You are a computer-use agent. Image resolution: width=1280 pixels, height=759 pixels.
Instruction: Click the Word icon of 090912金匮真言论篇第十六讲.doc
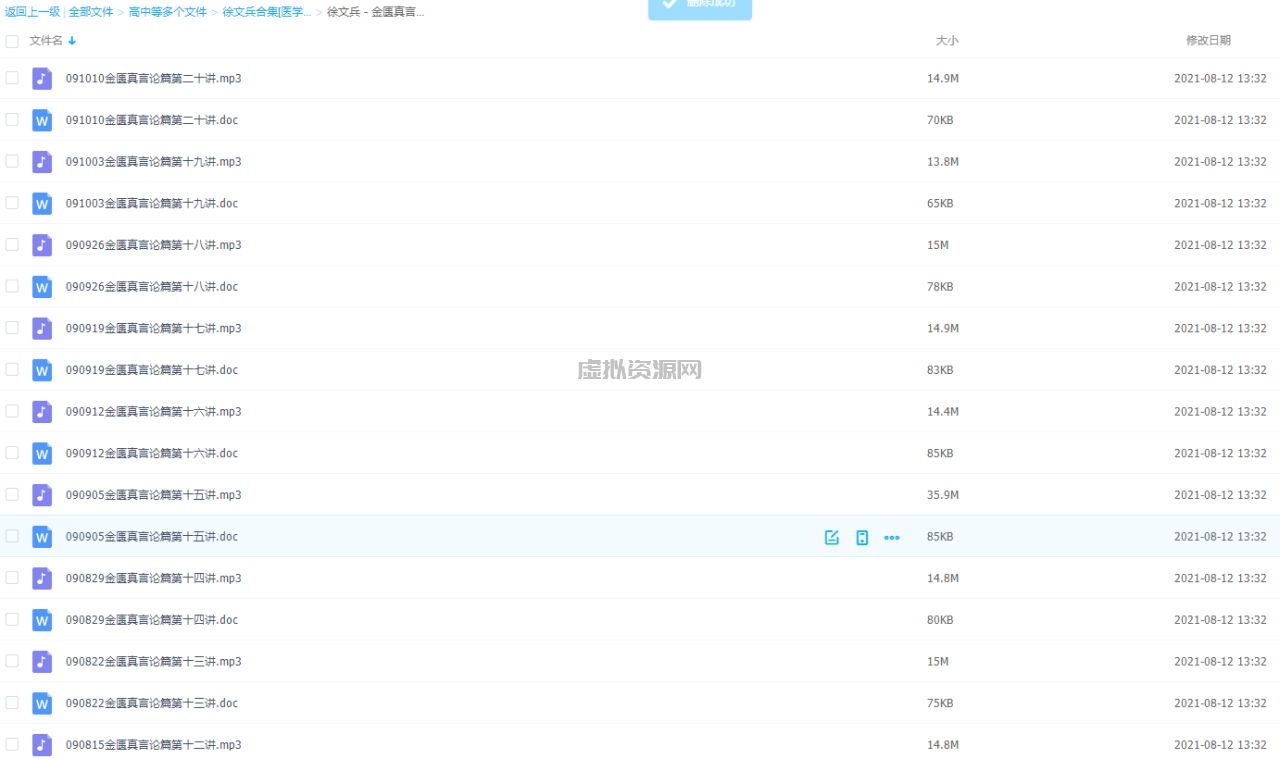[42, 453]
